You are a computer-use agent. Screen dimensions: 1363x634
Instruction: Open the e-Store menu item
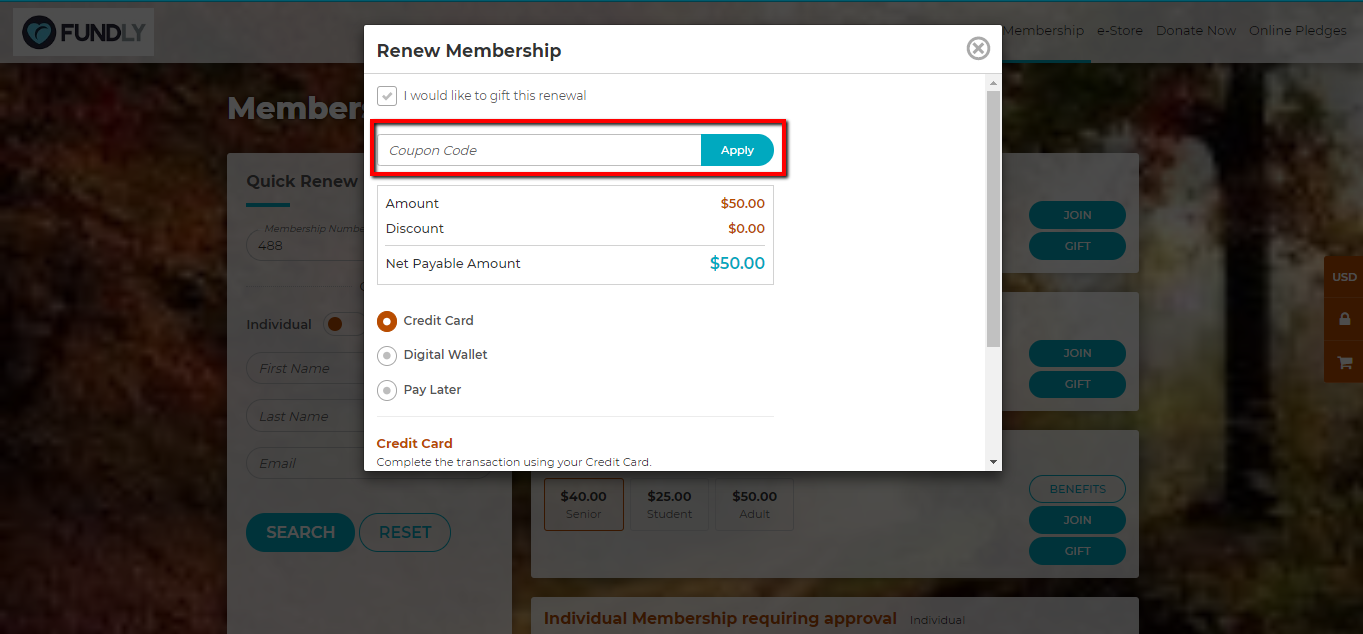[x=1119, y=31]
